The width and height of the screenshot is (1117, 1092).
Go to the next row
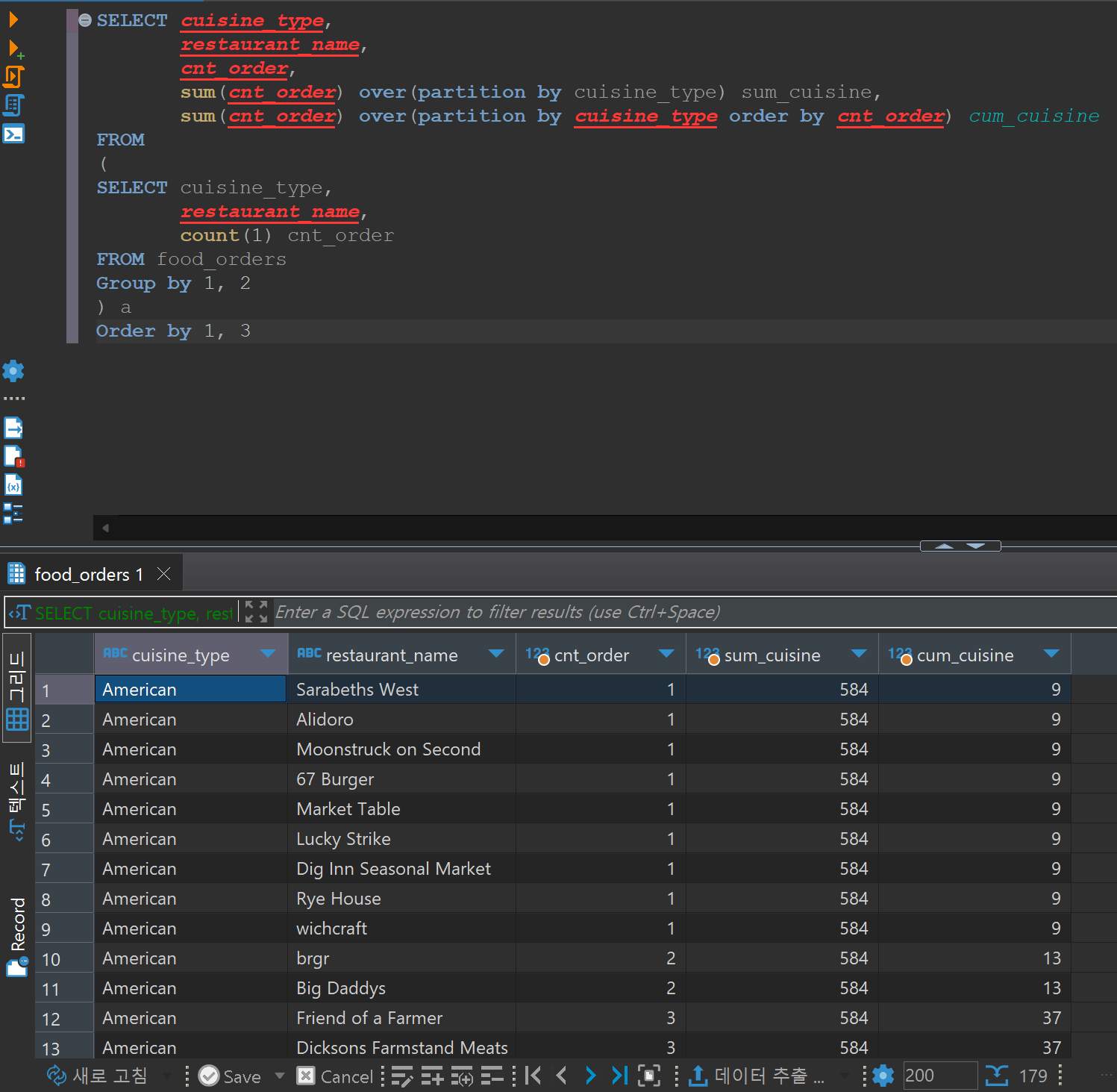pos(590,1076)
